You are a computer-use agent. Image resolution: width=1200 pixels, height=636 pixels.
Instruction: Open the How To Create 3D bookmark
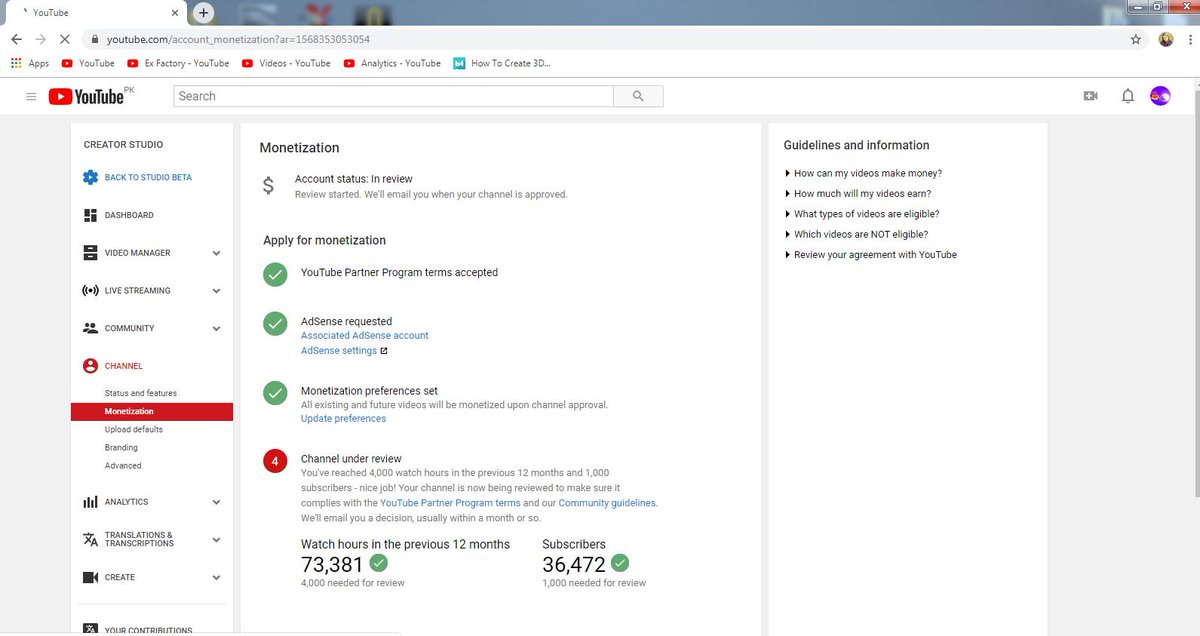502,63
